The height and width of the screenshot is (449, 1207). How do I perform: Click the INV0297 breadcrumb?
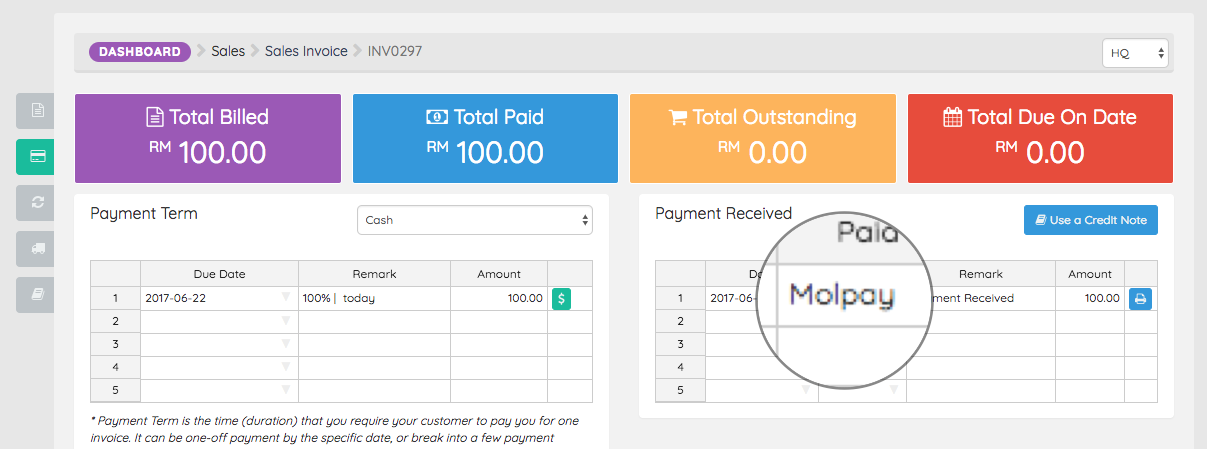point(395,51)
